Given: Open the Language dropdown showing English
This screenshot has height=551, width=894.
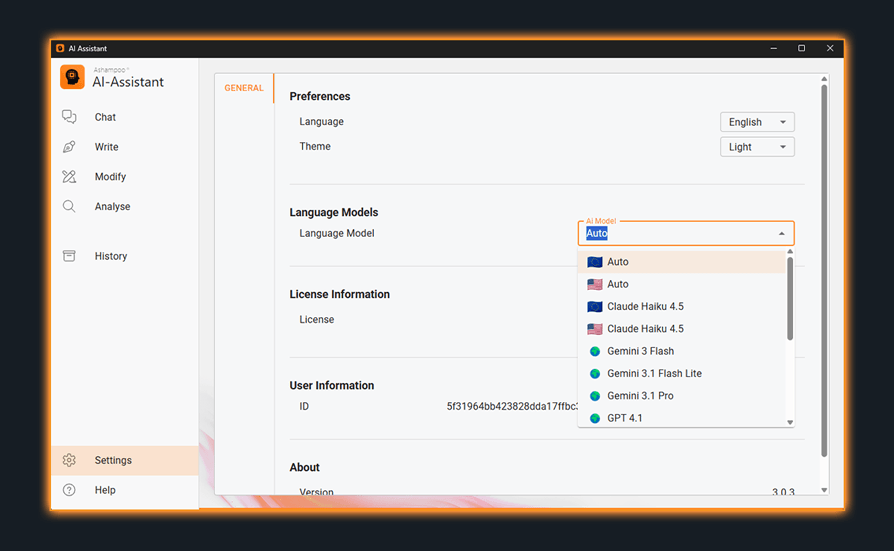Looking at the screenshot, I should coord(757,122).
